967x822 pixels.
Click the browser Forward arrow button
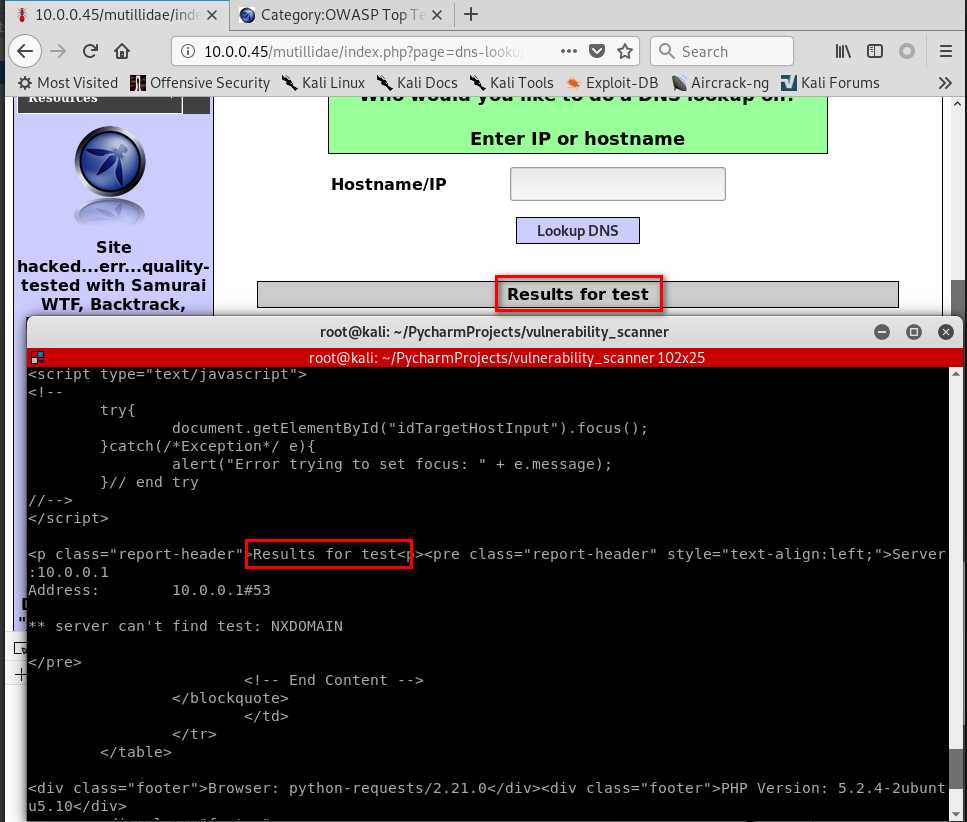point(58,51)
